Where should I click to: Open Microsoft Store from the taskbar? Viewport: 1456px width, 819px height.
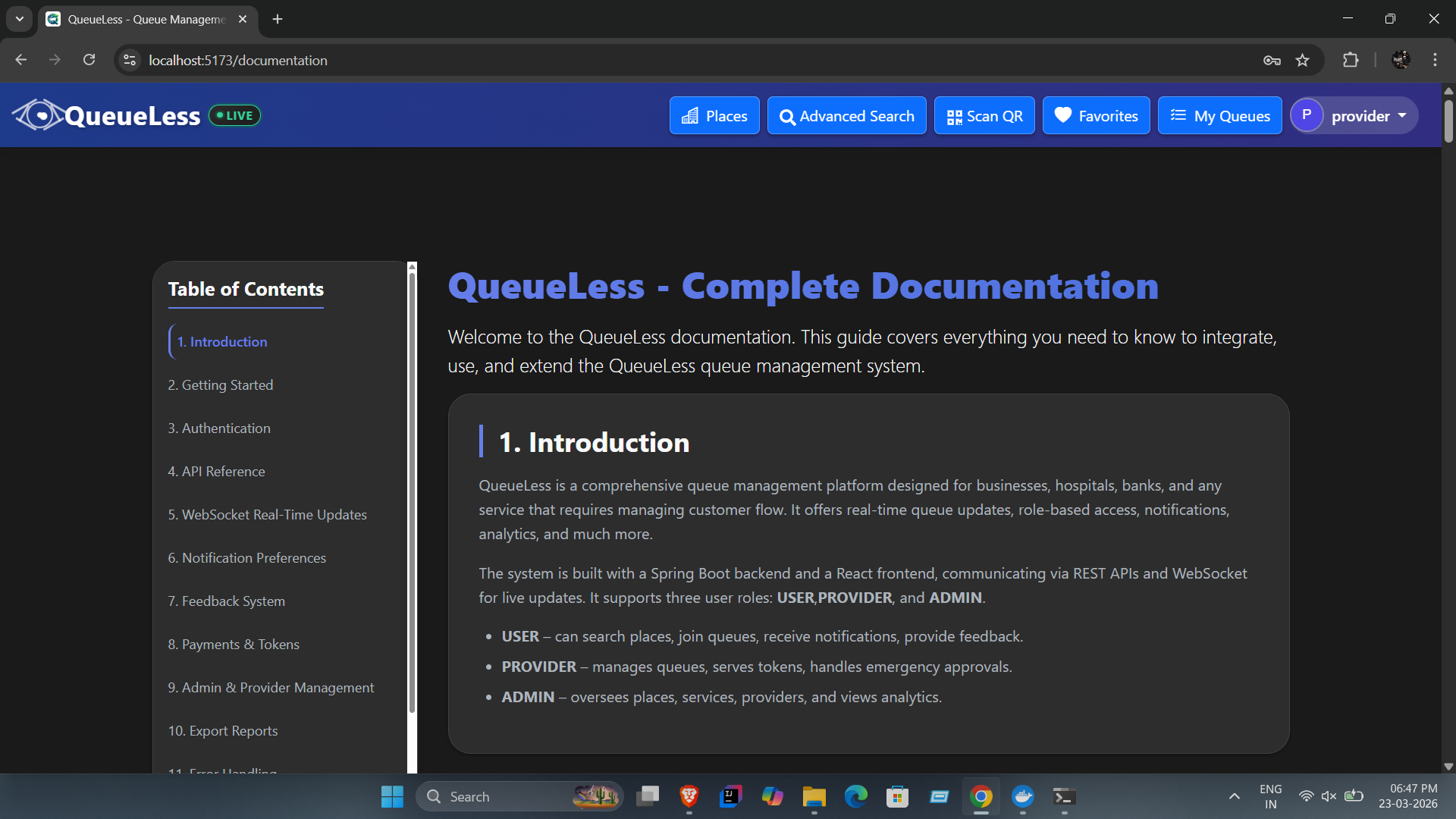point(897,796)
